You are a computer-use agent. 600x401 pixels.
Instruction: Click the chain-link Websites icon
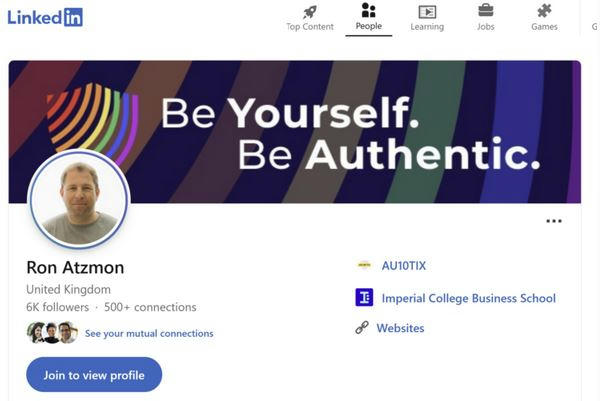[363, 328]
